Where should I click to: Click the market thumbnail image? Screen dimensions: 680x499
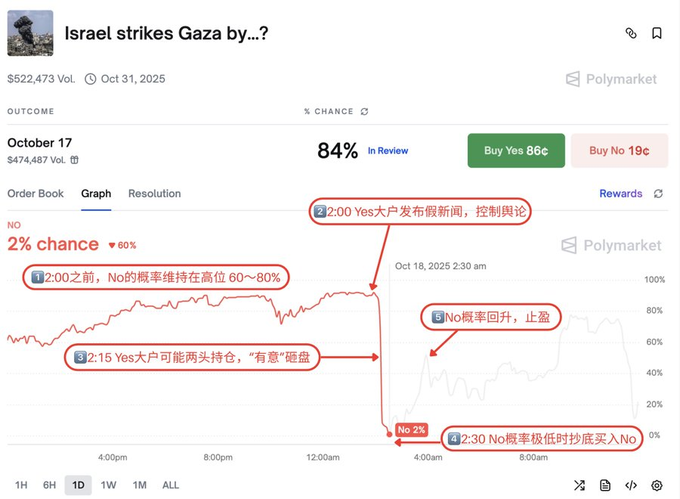point(30,33)
